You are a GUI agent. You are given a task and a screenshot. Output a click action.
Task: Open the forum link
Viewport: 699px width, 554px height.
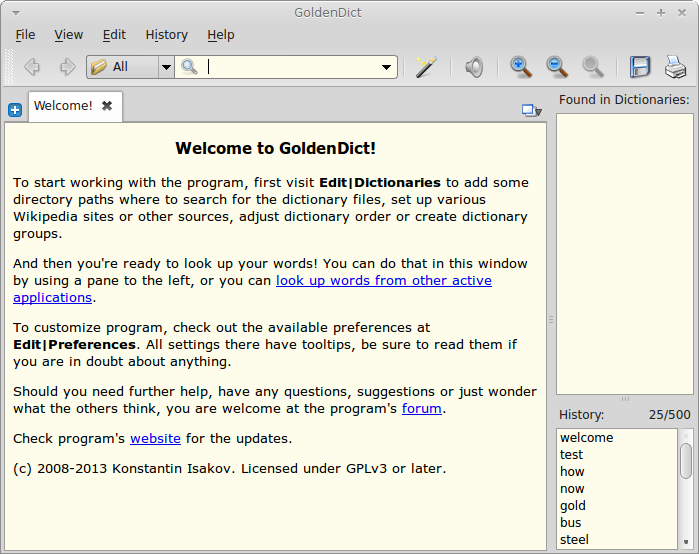422,408
